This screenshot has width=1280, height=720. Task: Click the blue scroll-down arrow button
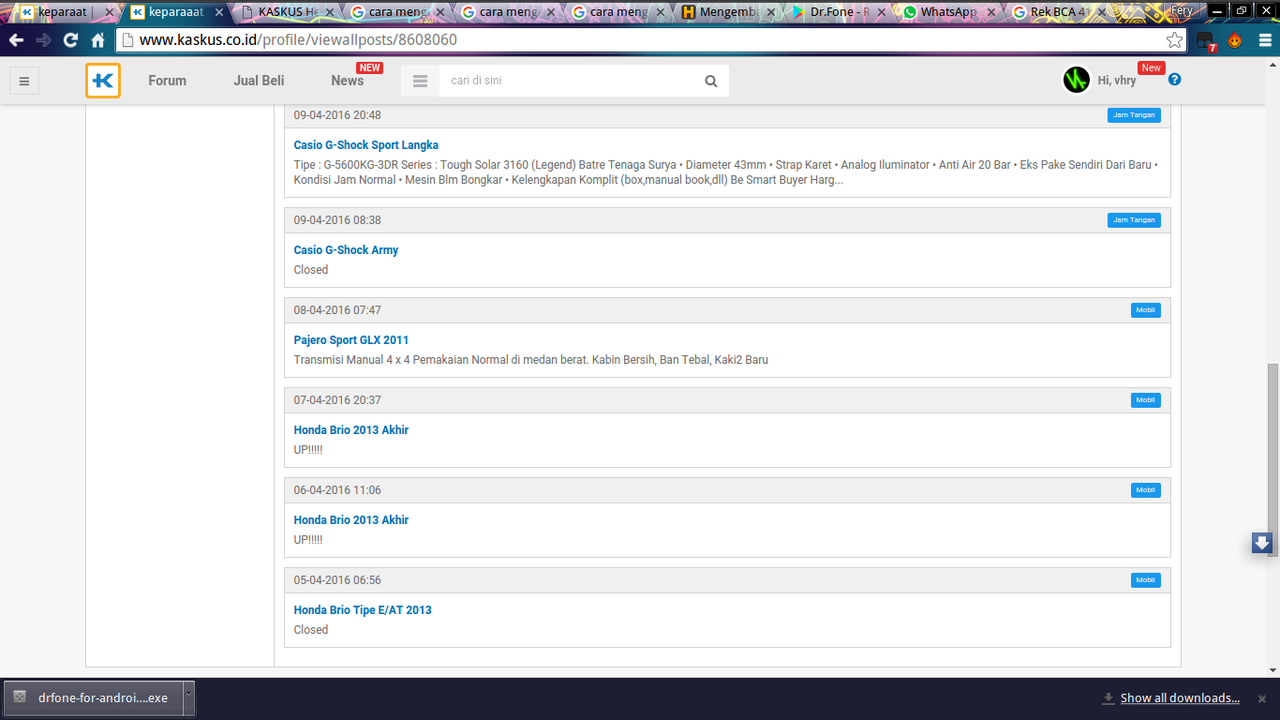pos(1262,543)
